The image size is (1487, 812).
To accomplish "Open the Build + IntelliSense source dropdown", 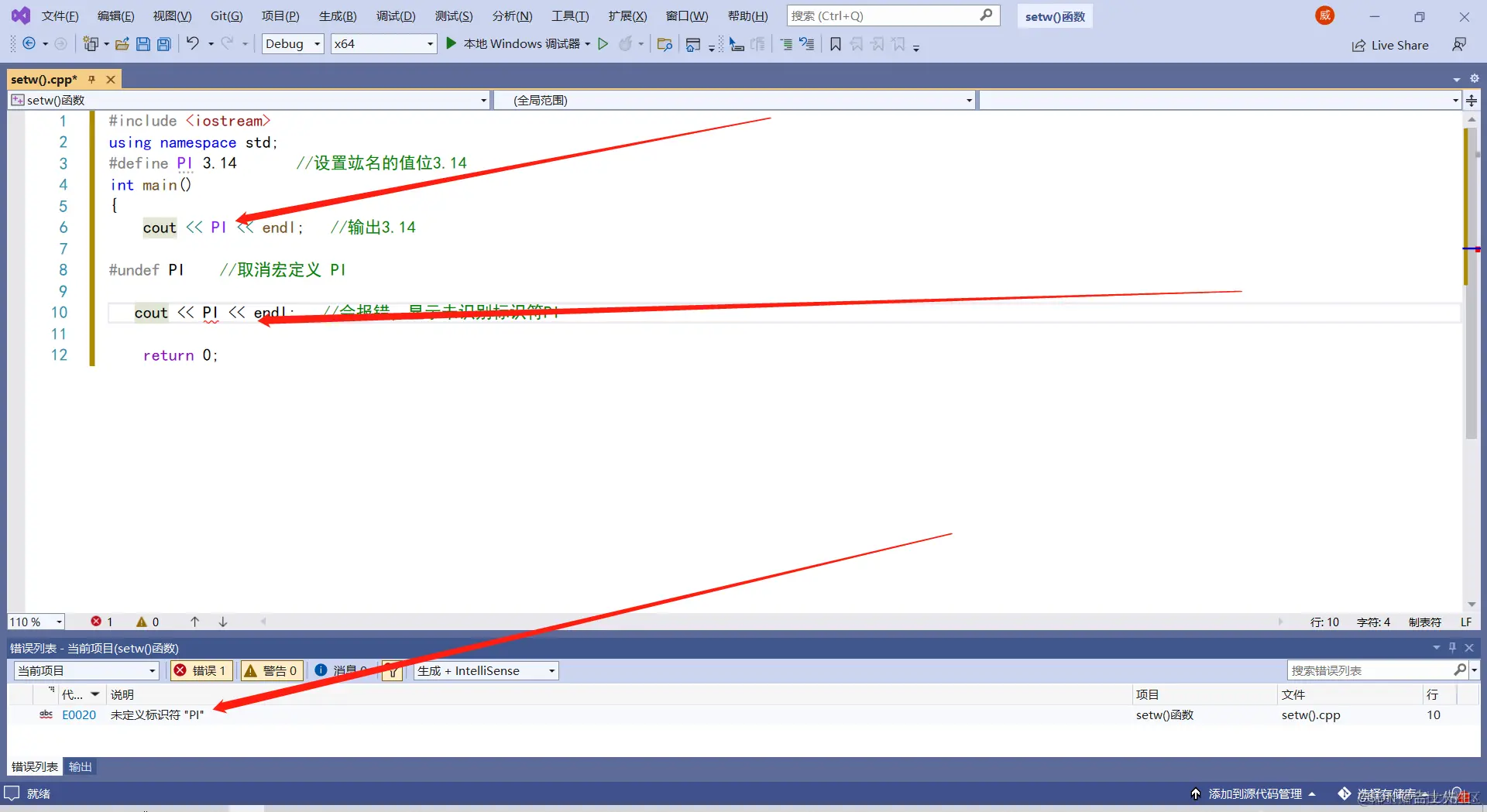I will pos(486,670).
